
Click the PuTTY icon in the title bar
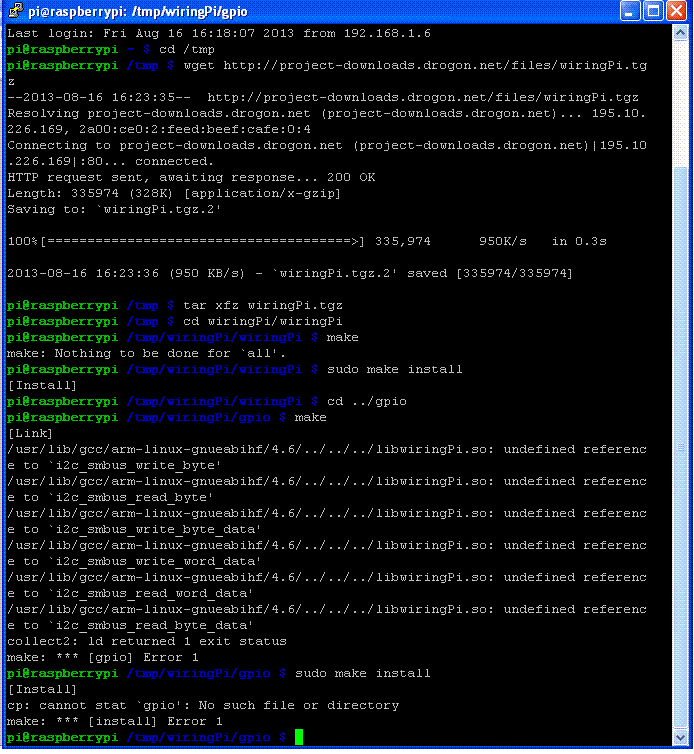pyautogui.click(x=16, y=11)
